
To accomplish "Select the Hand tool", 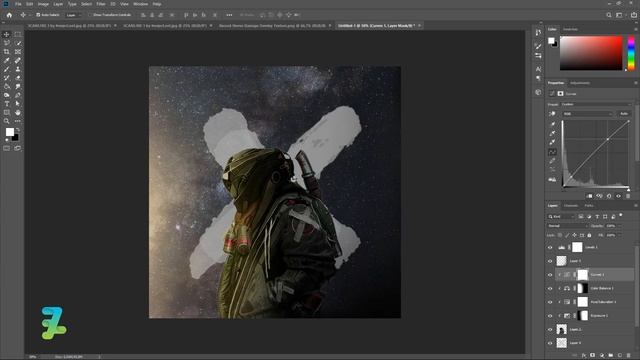I will tap(18, 113).
